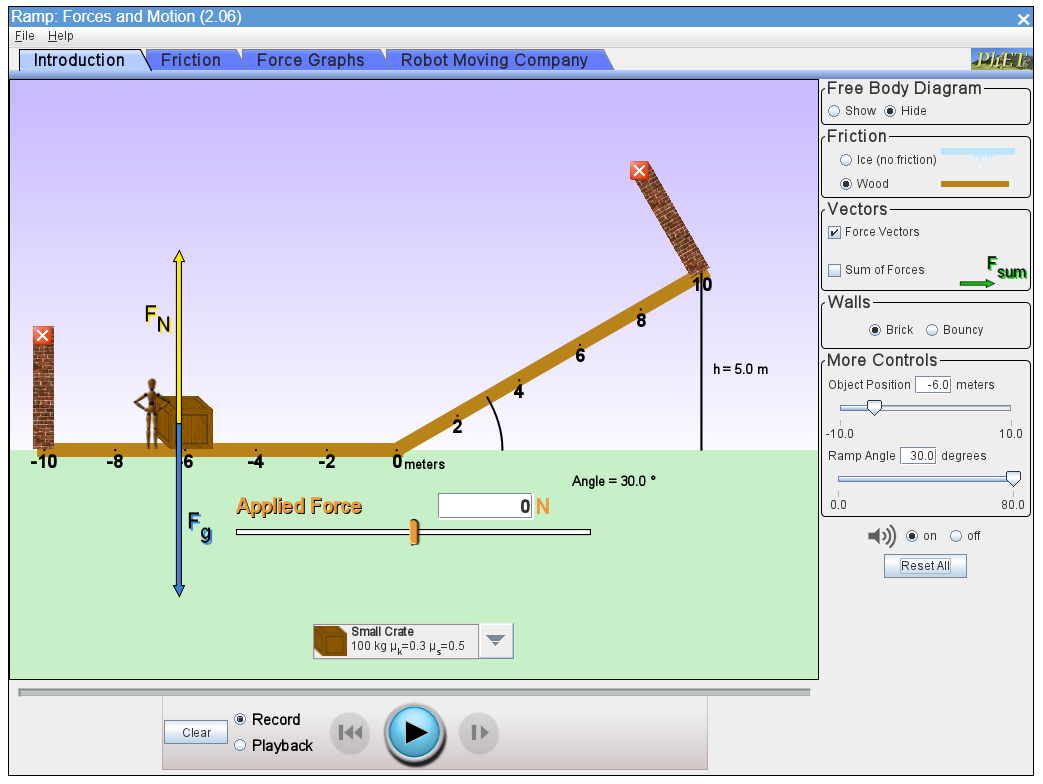Remove the left brick wall via red X
The image size is (1043, 784).
43,335
